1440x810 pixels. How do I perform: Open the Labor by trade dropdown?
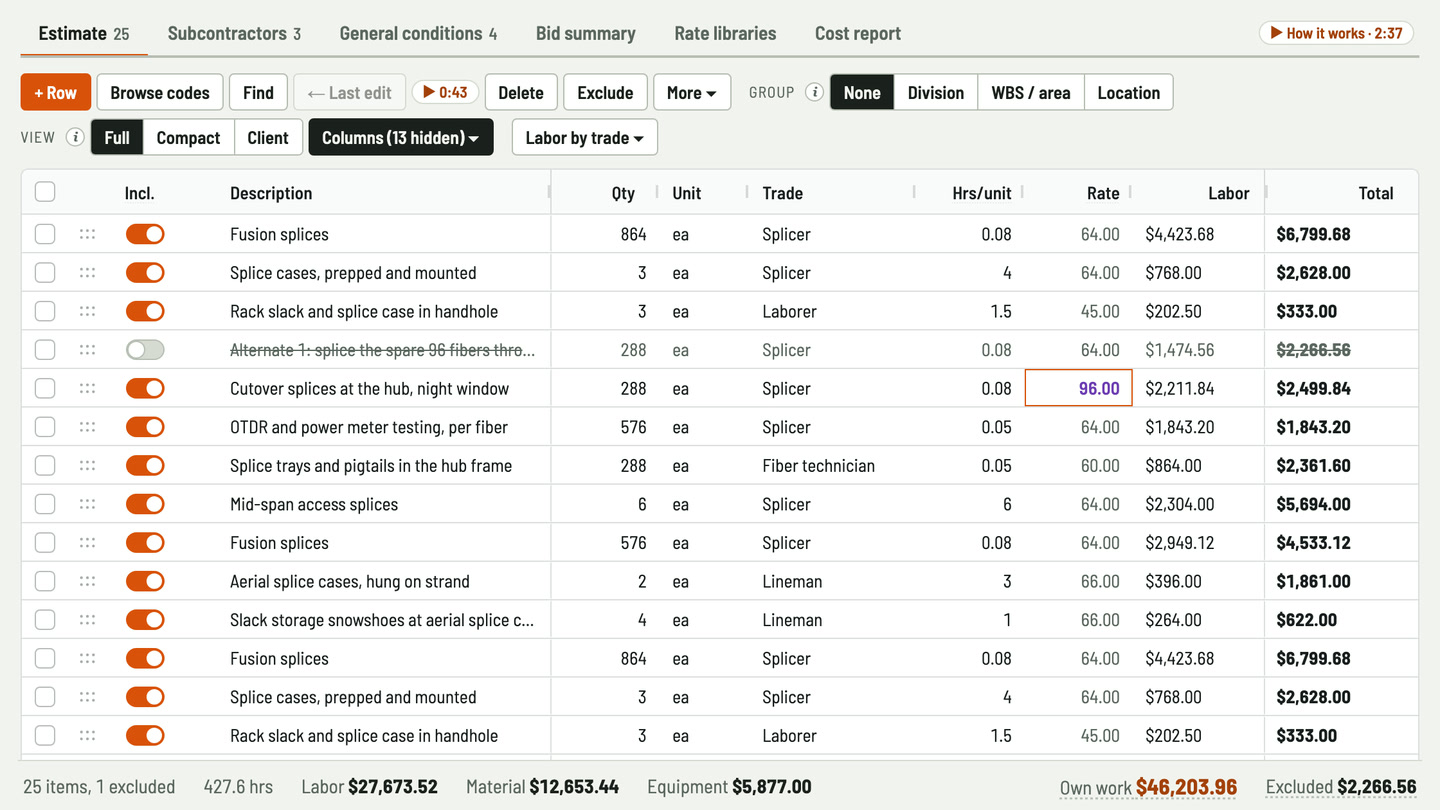pyautogui.click(x=585, y=137)
